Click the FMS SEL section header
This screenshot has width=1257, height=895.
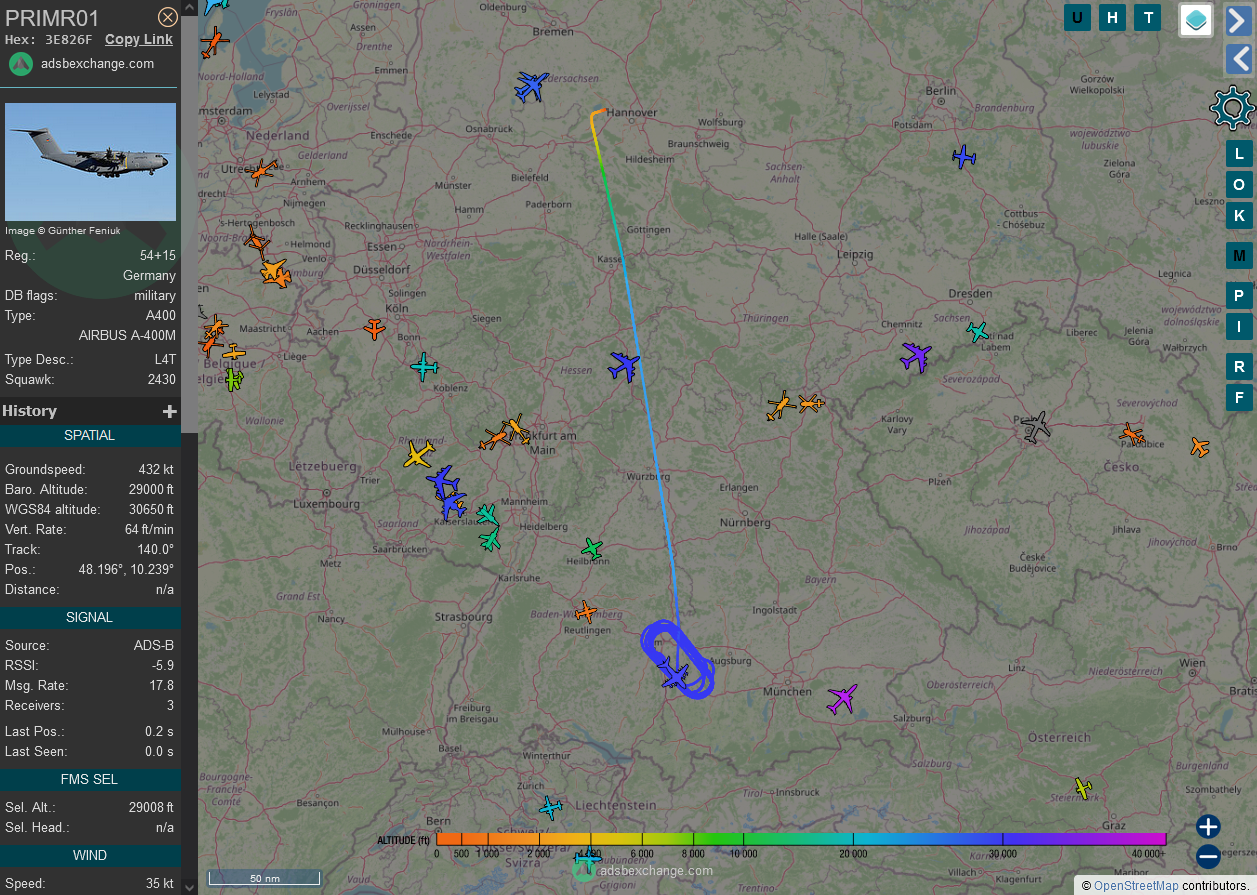tap(90, 780)
